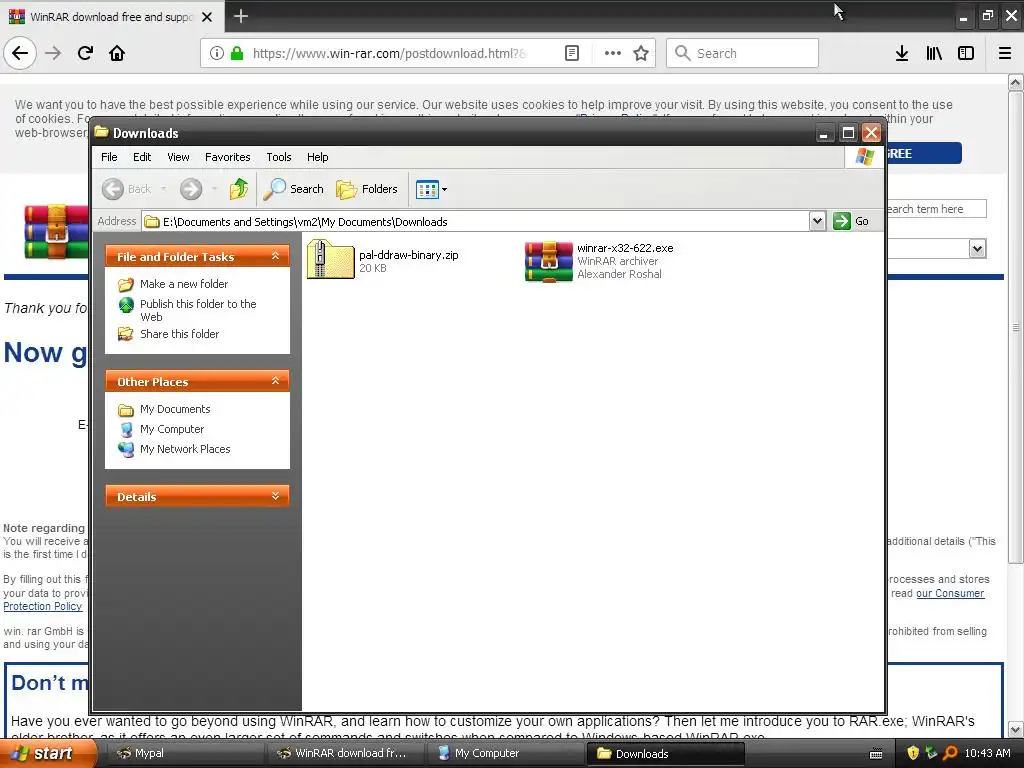Go up one folder level icon
1024x768 pixels.
tap(238, 189)
